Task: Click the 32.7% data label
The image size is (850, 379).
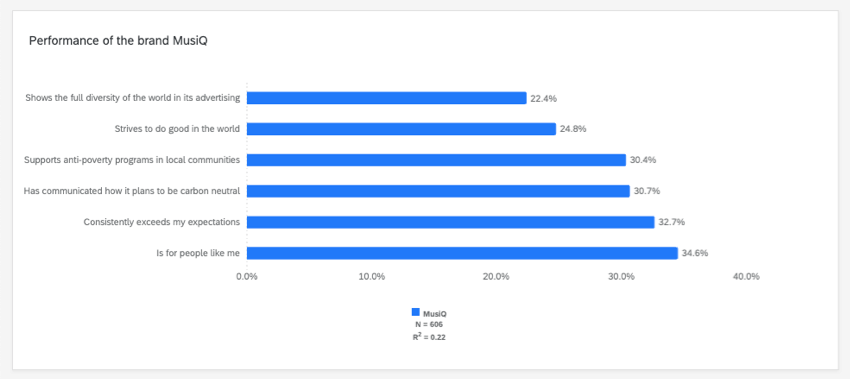Action: pyautogui.click(x=672, y=222)
